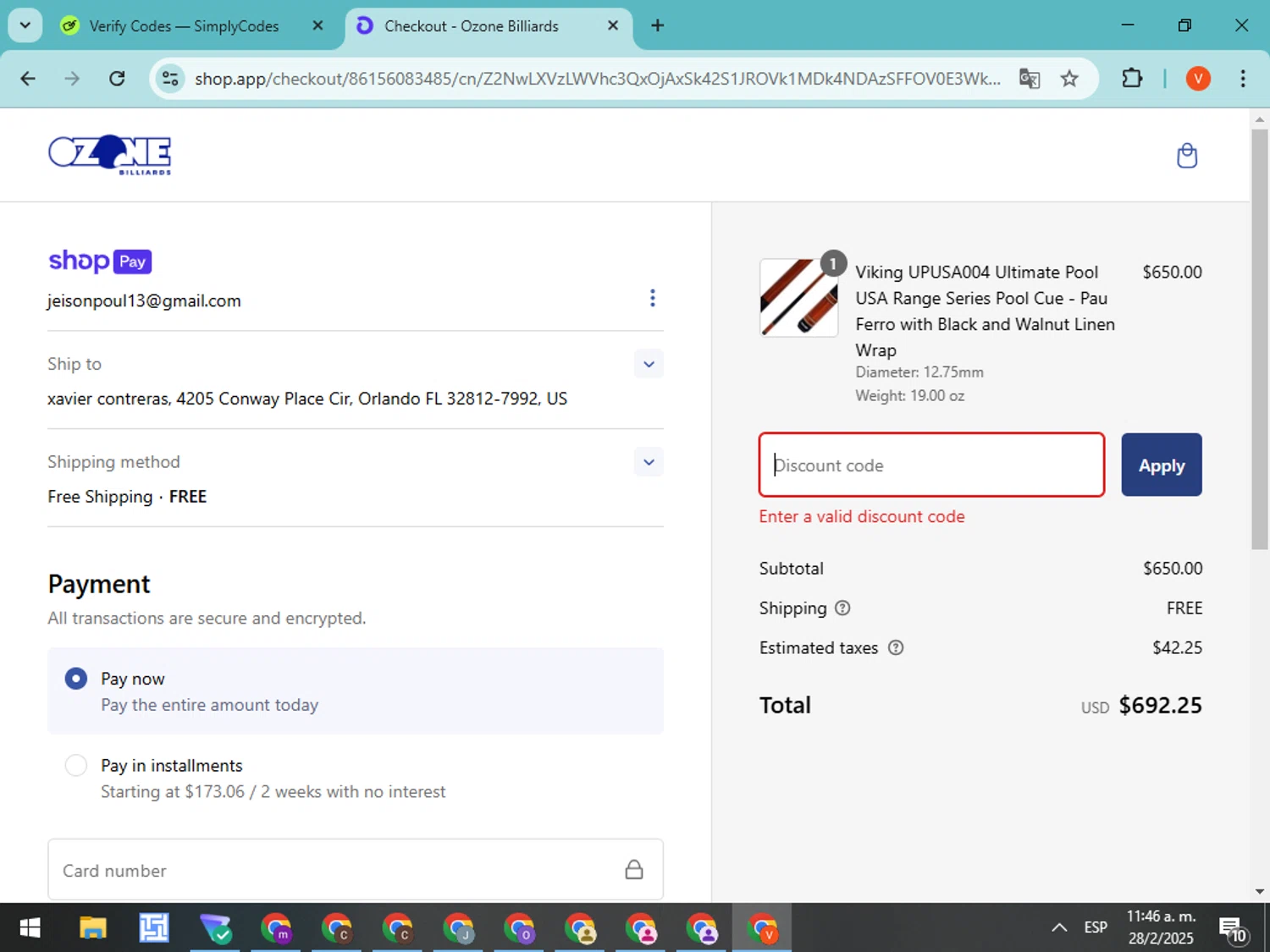This screenshot has width=1270, height=952.
Task: Open the Chrome three-dot menu
Action: point(1242,79)
